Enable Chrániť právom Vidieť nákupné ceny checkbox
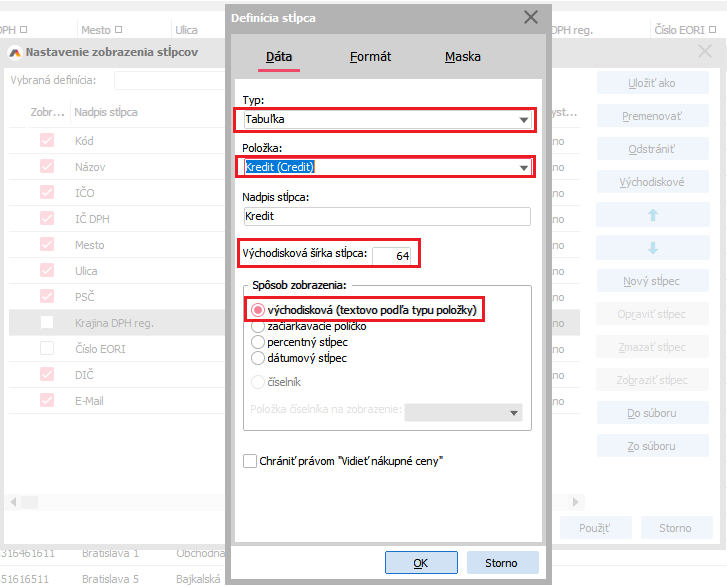The height and width of the screenshot is (586, 727). [250, 461]
